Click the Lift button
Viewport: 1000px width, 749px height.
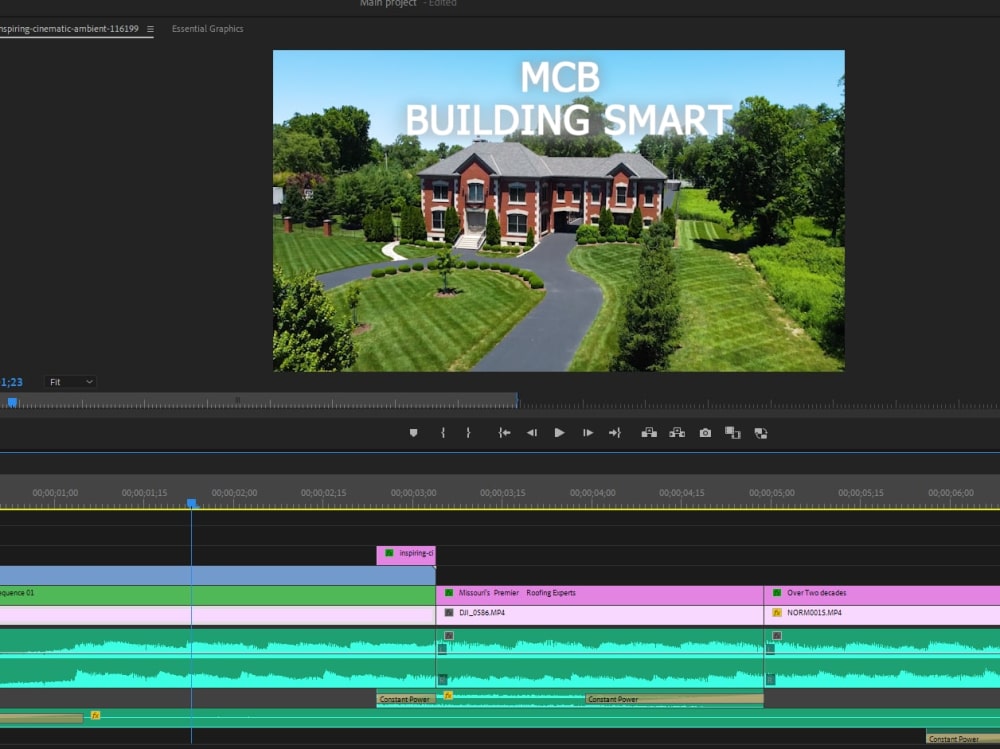(649, 433)
